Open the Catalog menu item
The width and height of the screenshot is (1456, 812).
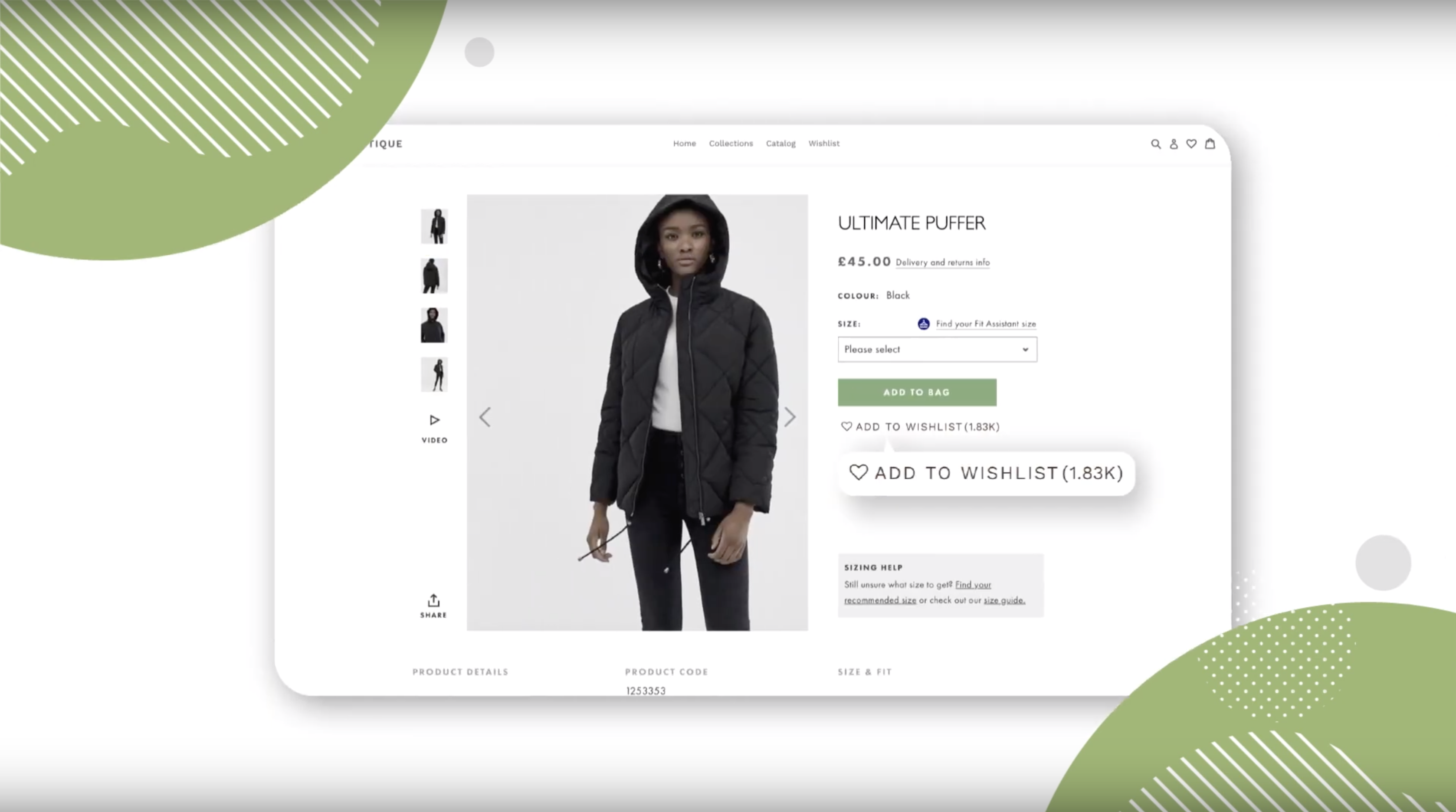(780, 143)
